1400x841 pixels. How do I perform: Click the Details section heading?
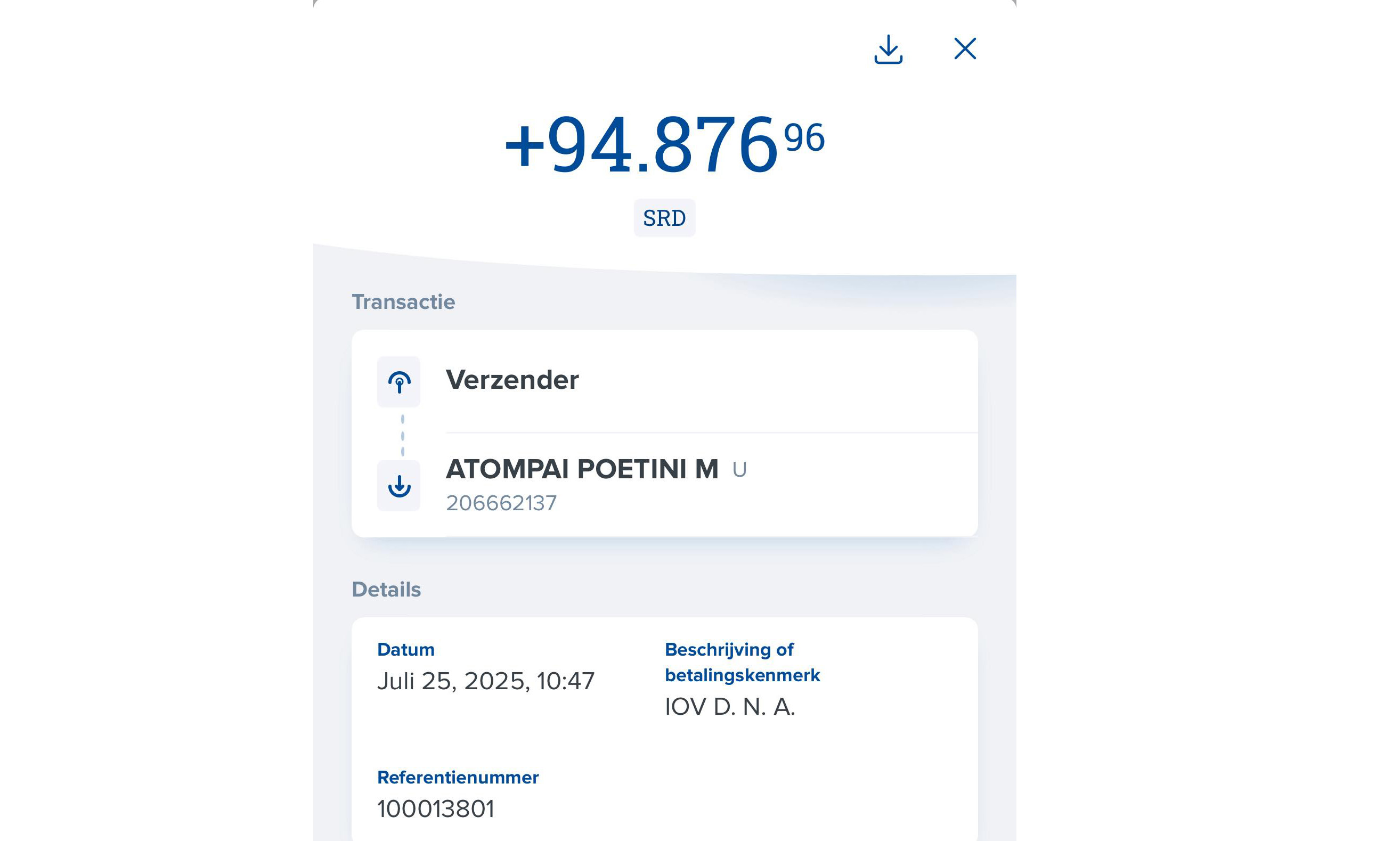pos(386,590)
